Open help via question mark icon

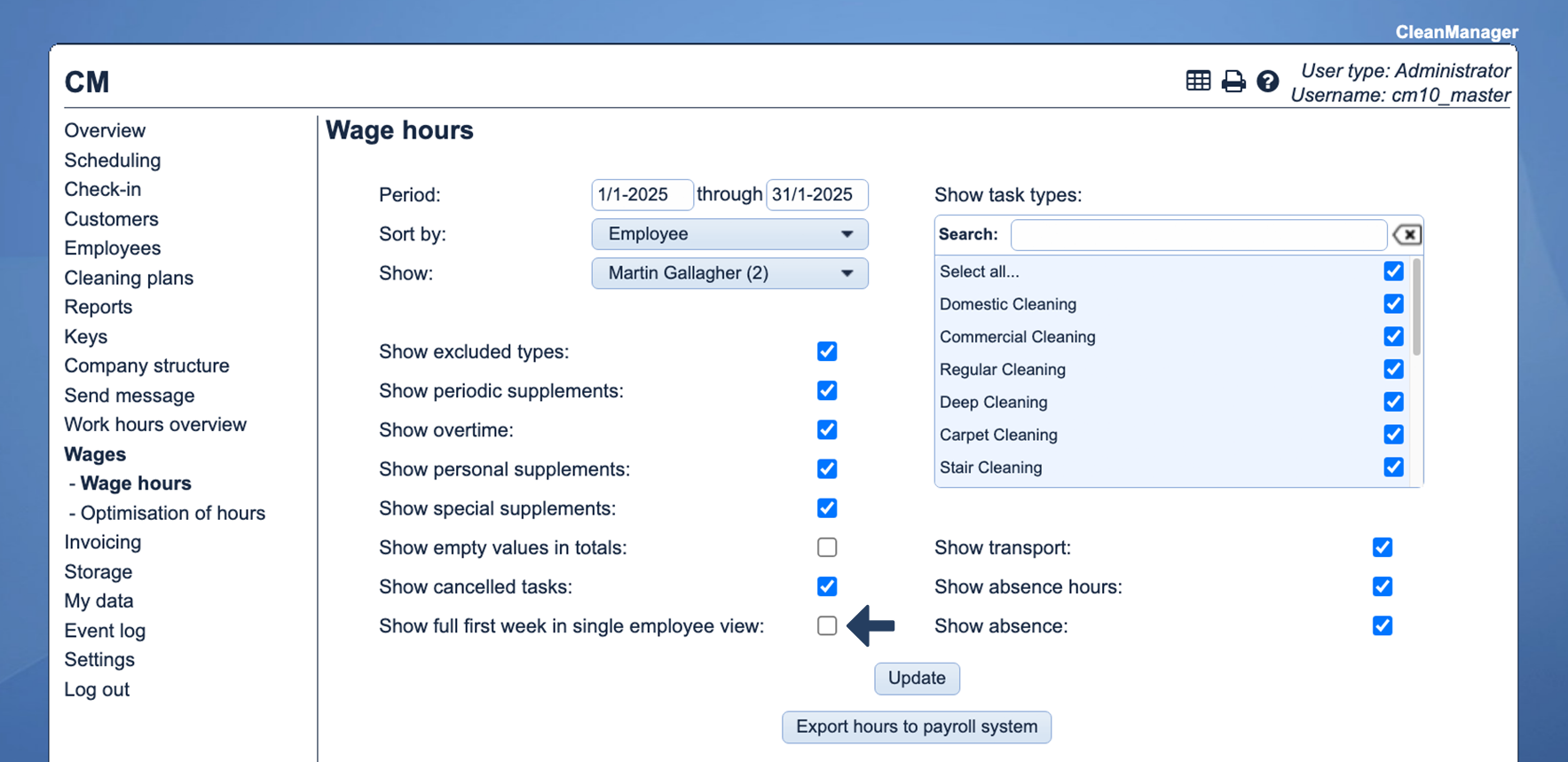[1267, 82]
